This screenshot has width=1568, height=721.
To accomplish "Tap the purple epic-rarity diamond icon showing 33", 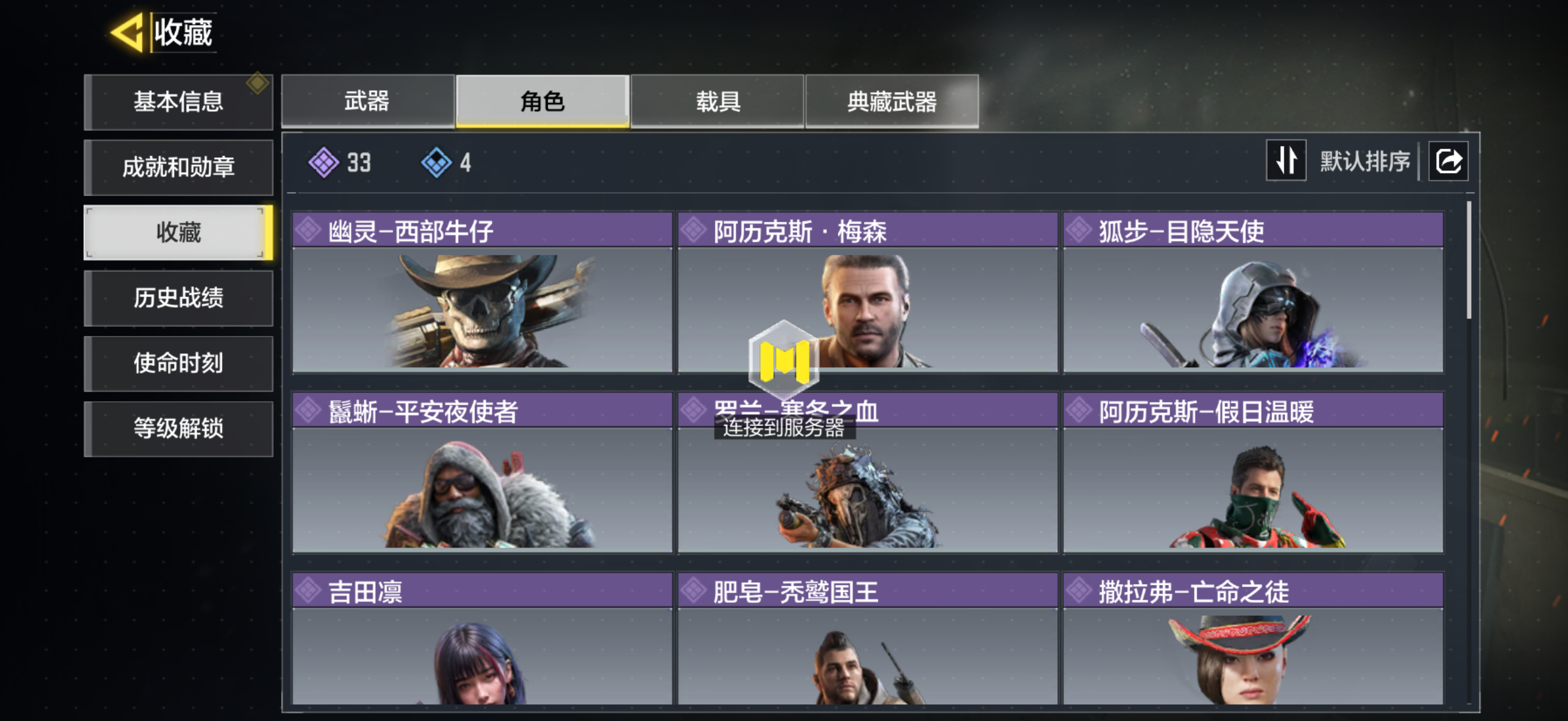I will (324, 163).
